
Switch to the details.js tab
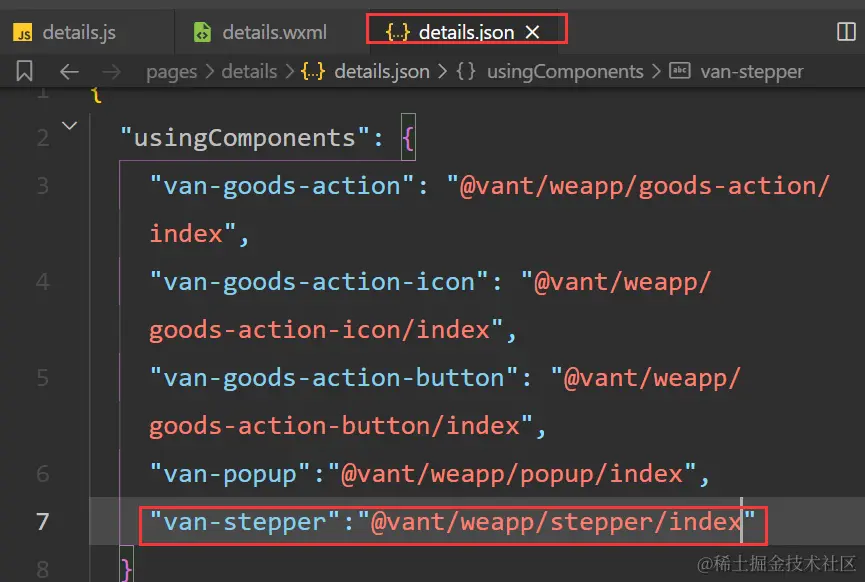[x=78, y=33]
